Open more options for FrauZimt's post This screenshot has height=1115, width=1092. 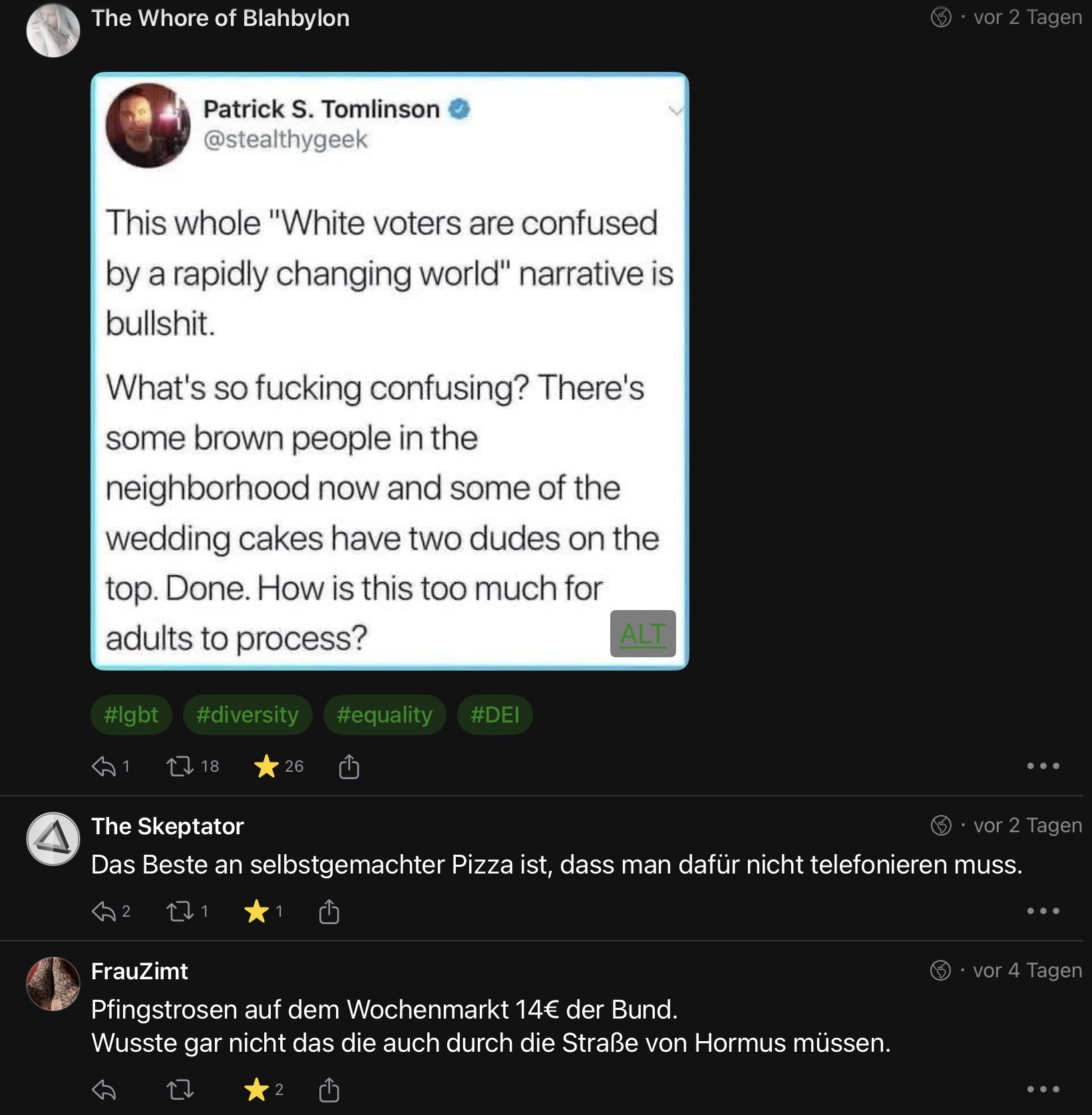(x=1043, y=1090)
